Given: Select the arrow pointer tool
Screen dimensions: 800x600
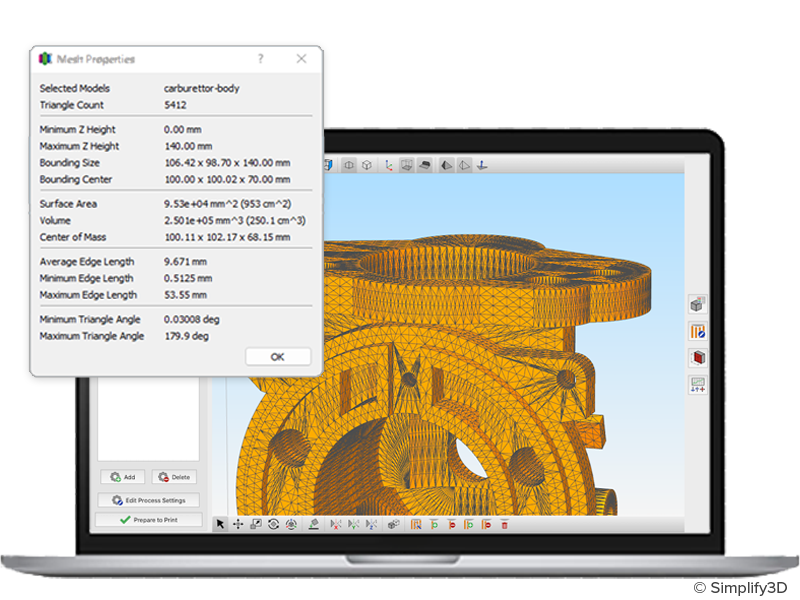Looking at the screenshot, I should (220, 523).
